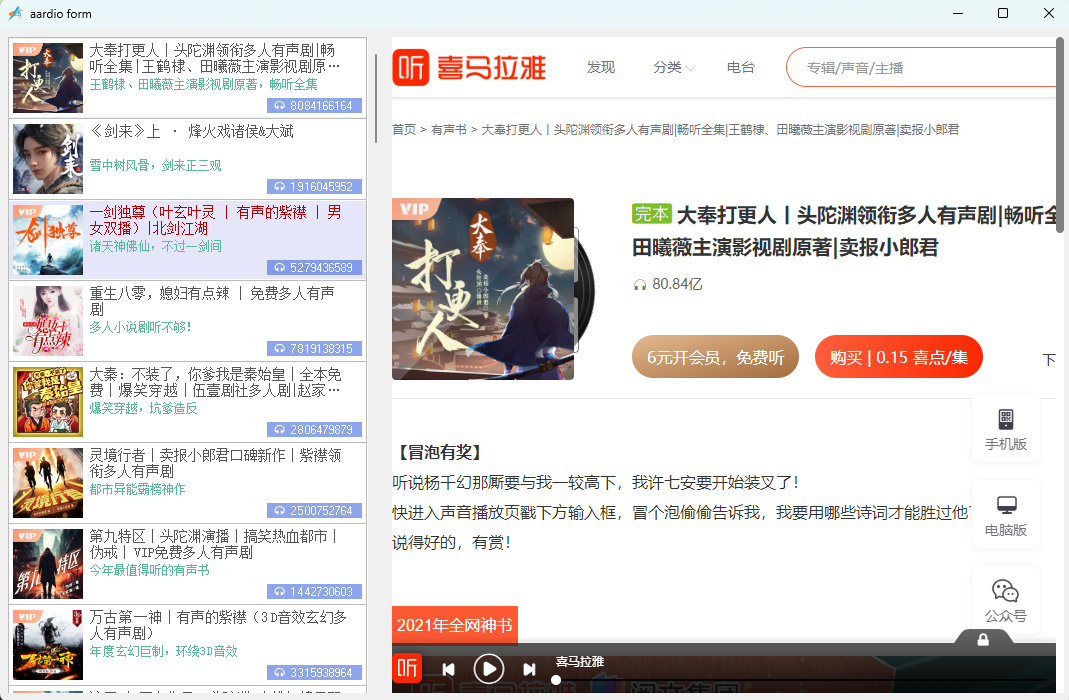Play the audio in the bottom player
Image resolution: width=1069 pixels, height=700 pixels.
pos(489,669)
